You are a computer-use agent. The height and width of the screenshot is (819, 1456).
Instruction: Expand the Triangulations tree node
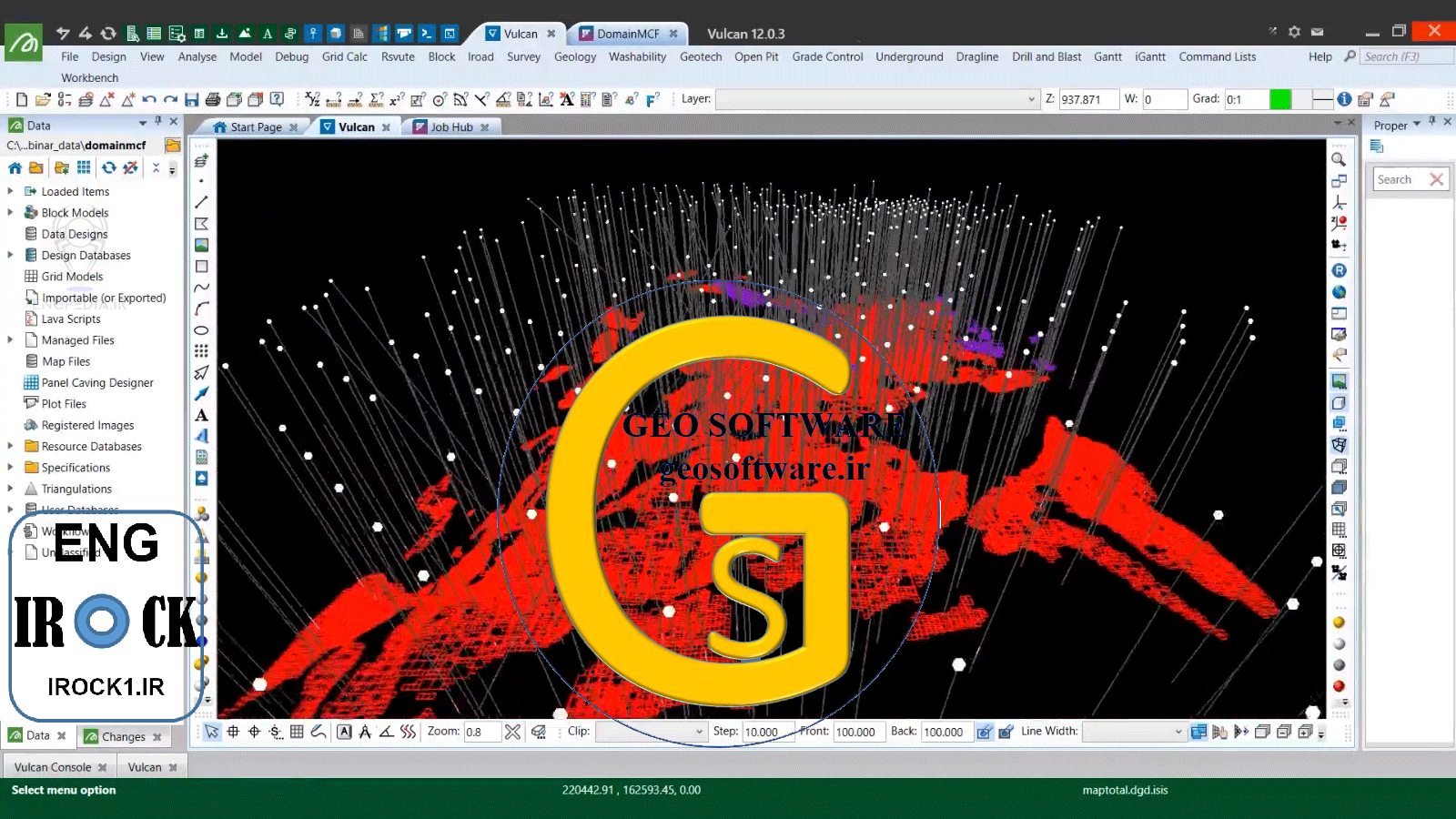10,489
